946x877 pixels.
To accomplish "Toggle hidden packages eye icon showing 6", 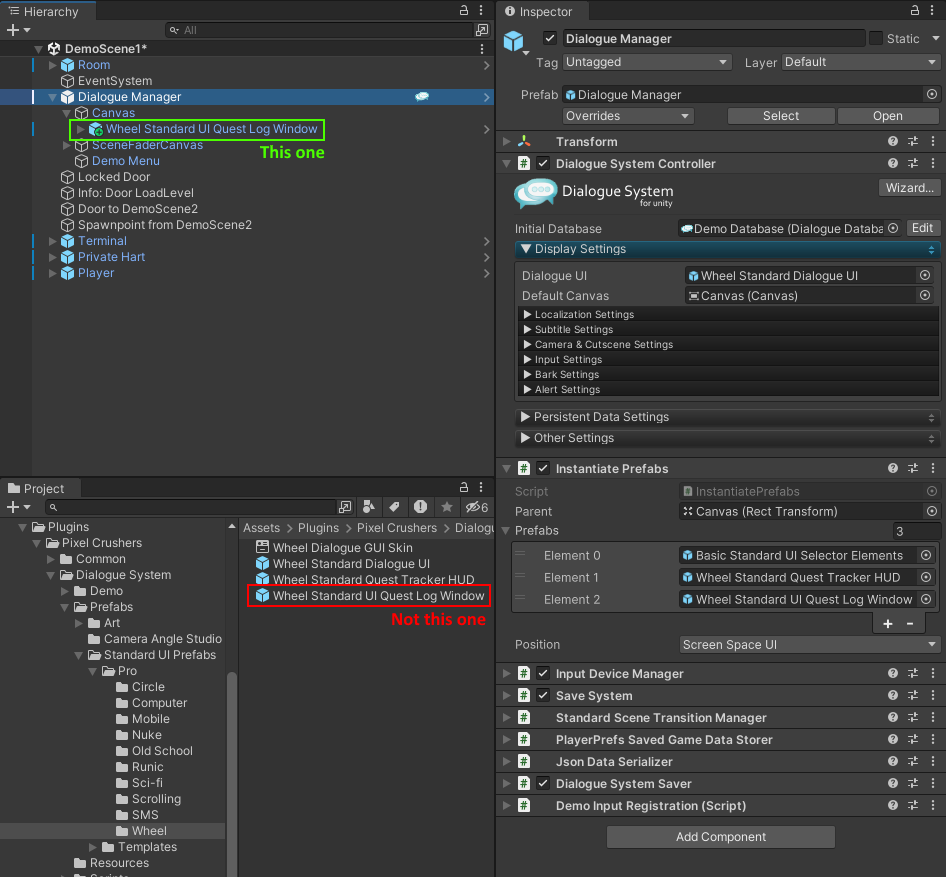I will pos(477,507).
